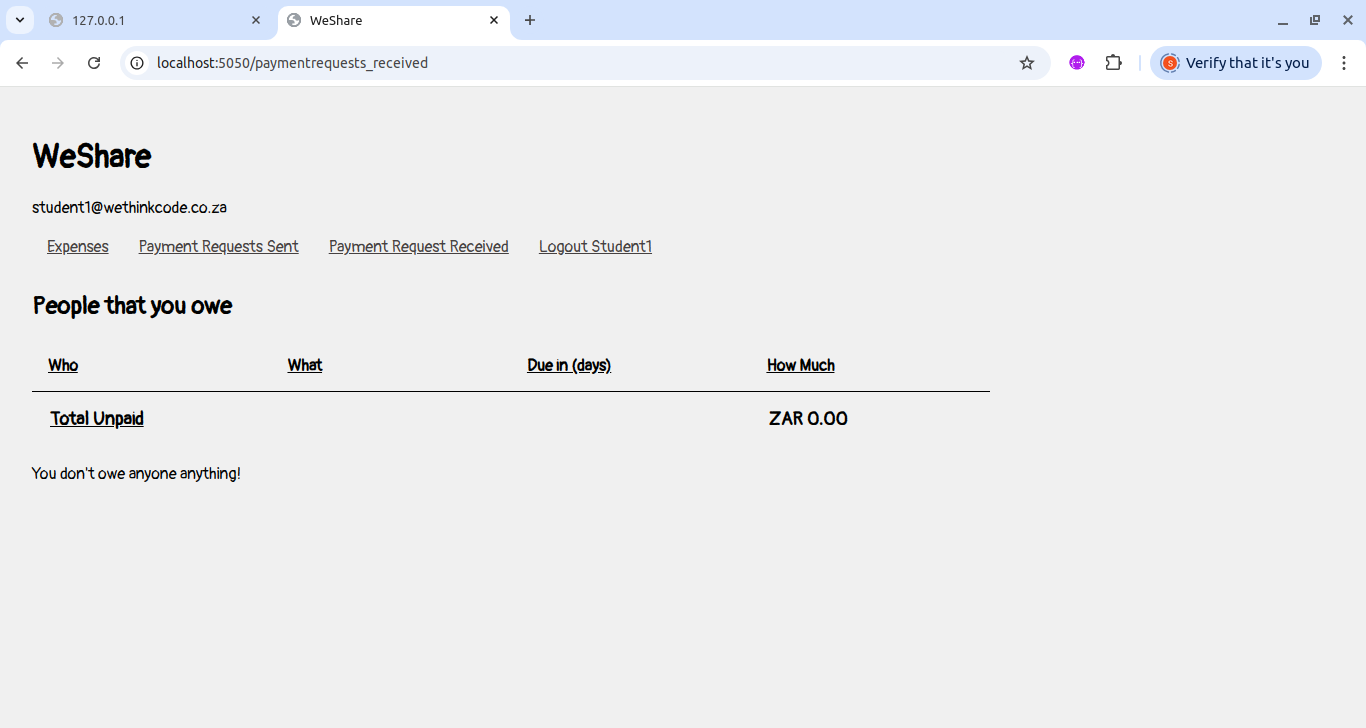Screen dimensions: 1366x728
Task: Open Payment Request Received
Action: [x=418, y=246]
